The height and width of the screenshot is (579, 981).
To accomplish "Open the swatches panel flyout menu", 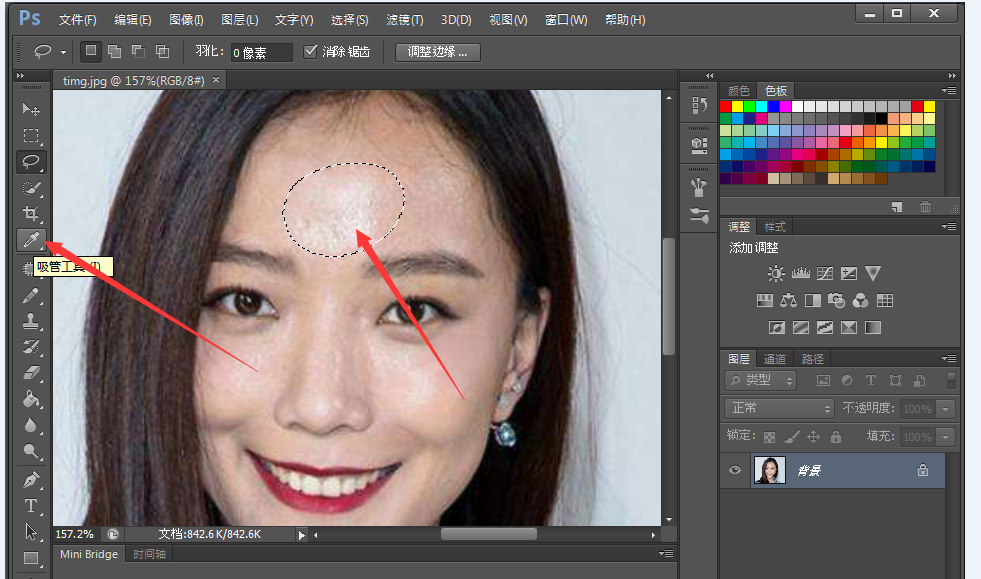I will click(x=949, y=91).
